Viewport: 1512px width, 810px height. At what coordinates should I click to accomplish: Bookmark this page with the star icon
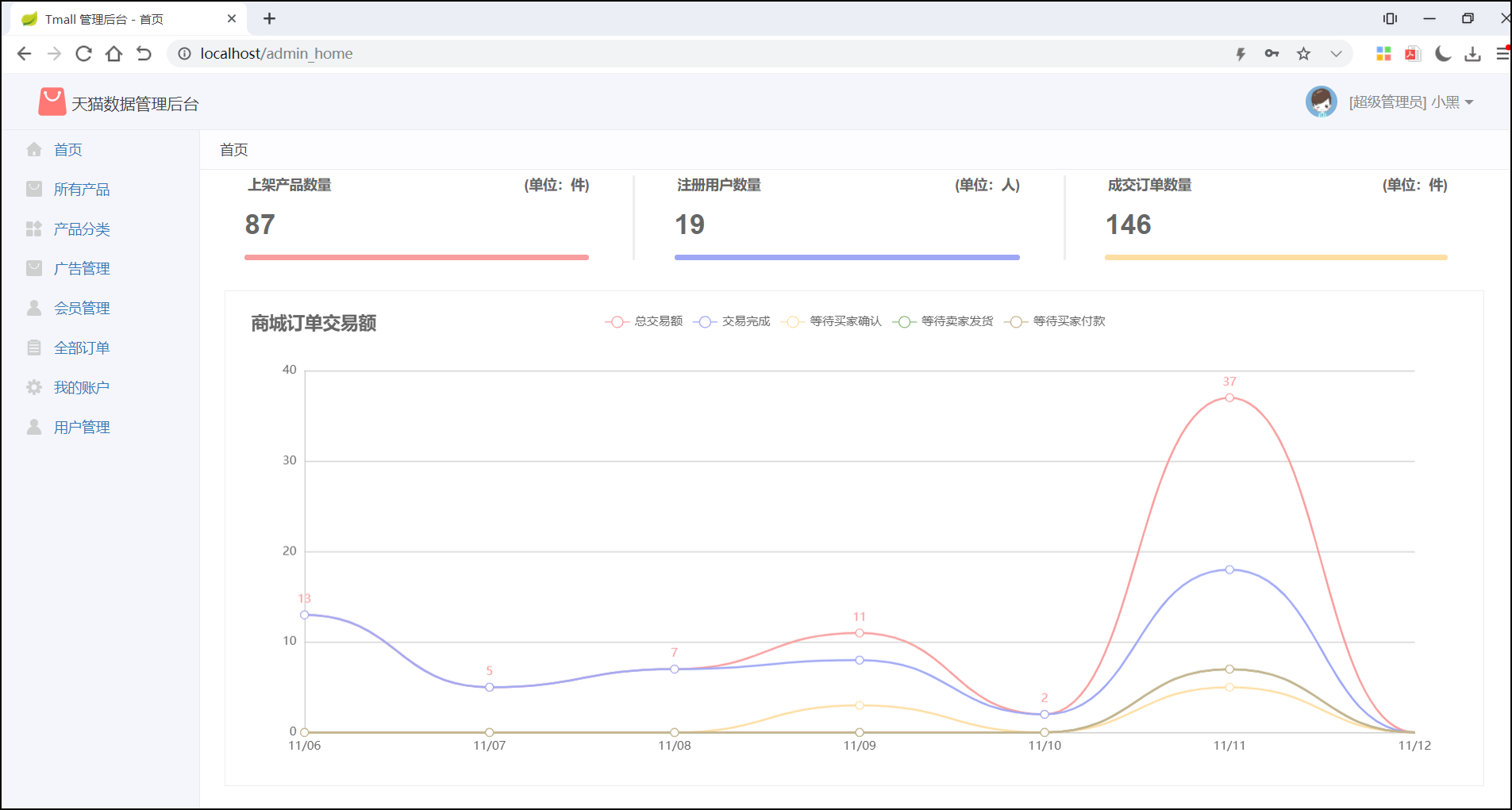point(1303,53)
